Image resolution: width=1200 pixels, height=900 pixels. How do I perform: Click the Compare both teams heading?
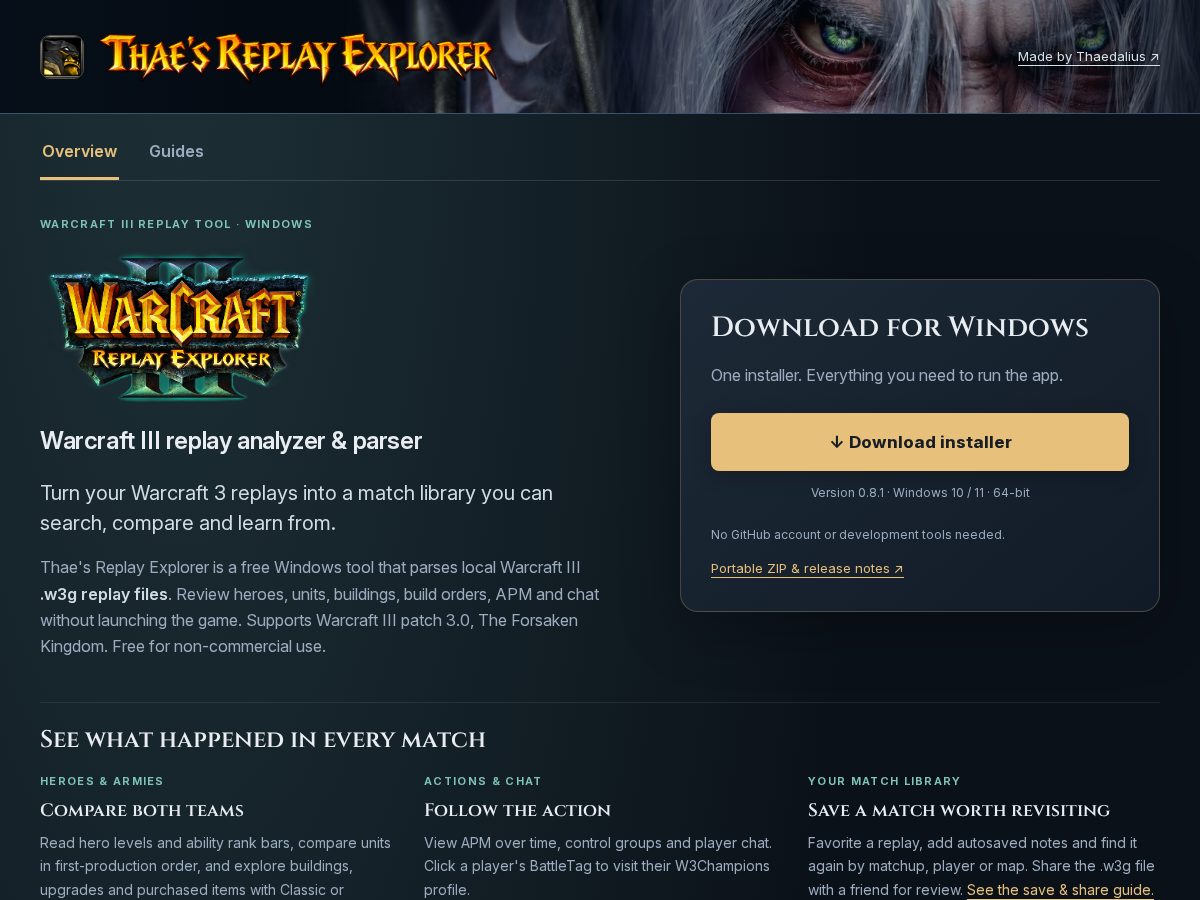tap(142, 810)
